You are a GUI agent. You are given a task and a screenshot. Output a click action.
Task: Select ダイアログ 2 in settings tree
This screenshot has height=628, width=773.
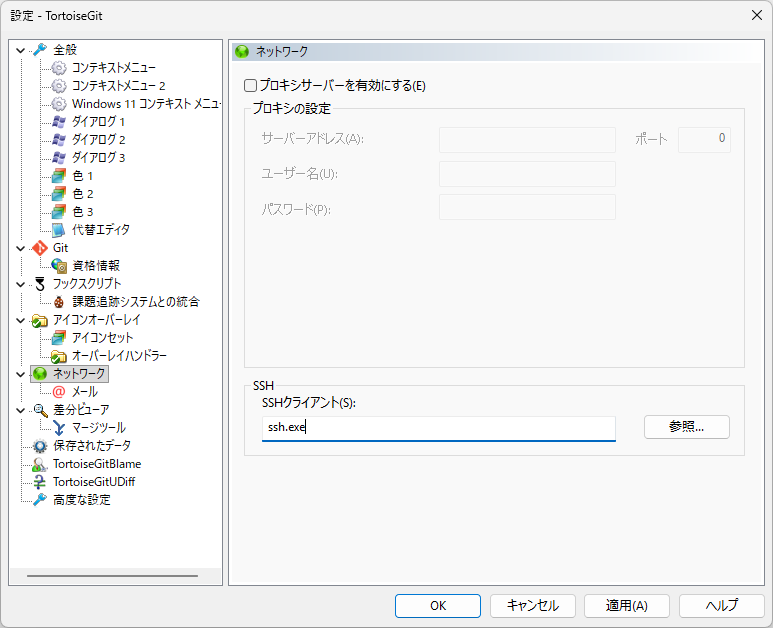(99, 140)
